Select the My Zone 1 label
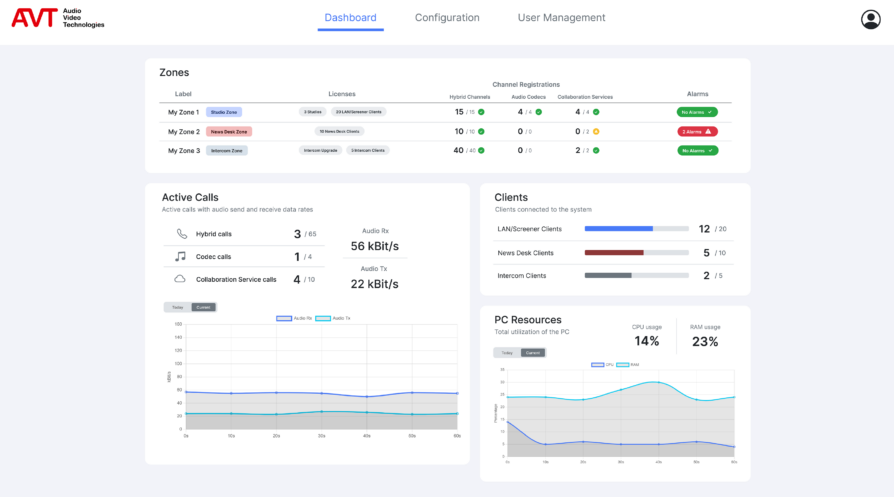This screenshot has width=894, height=497. pyautogui.click(x=184, y=112)
